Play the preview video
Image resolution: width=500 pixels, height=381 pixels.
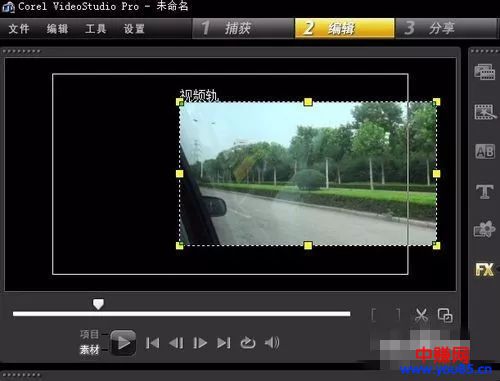tap(123, 343)
